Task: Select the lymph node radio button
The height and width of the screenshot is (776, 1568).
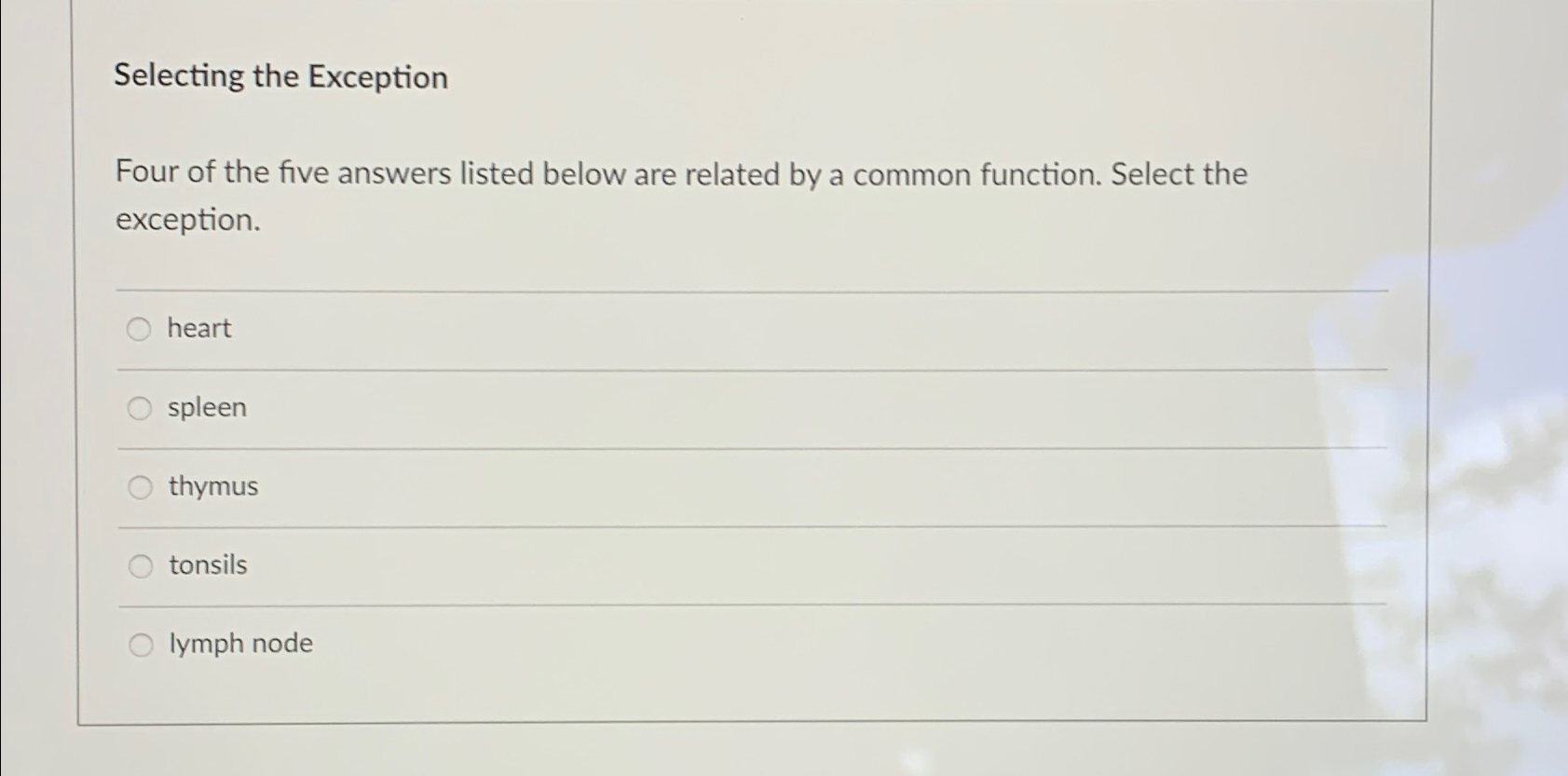Action: tap(140, 644)
